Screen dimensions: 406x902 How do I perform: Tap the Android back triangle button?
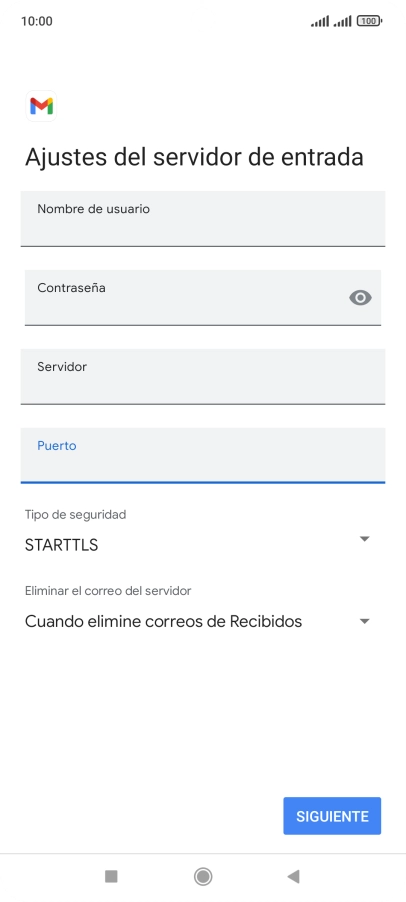[x=293, y=876]
